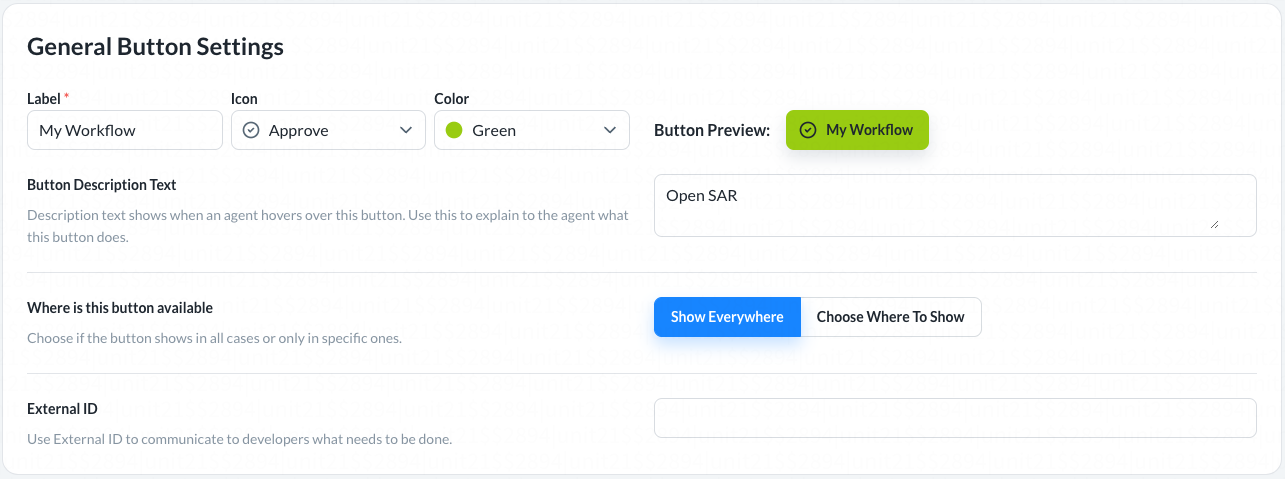Click the green color dot in Color field

pyautogui.click(x=454, y=130)
